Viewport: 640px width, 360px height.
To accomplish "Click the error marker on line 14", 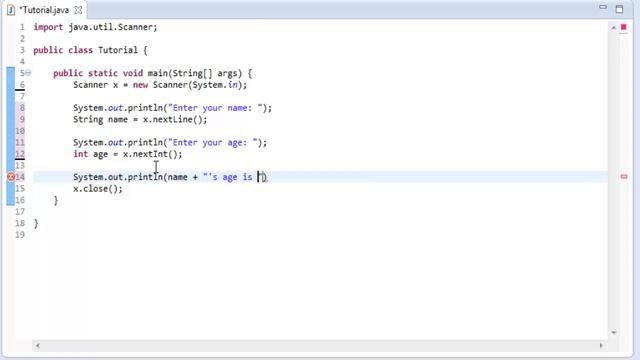I will point(11,177).
